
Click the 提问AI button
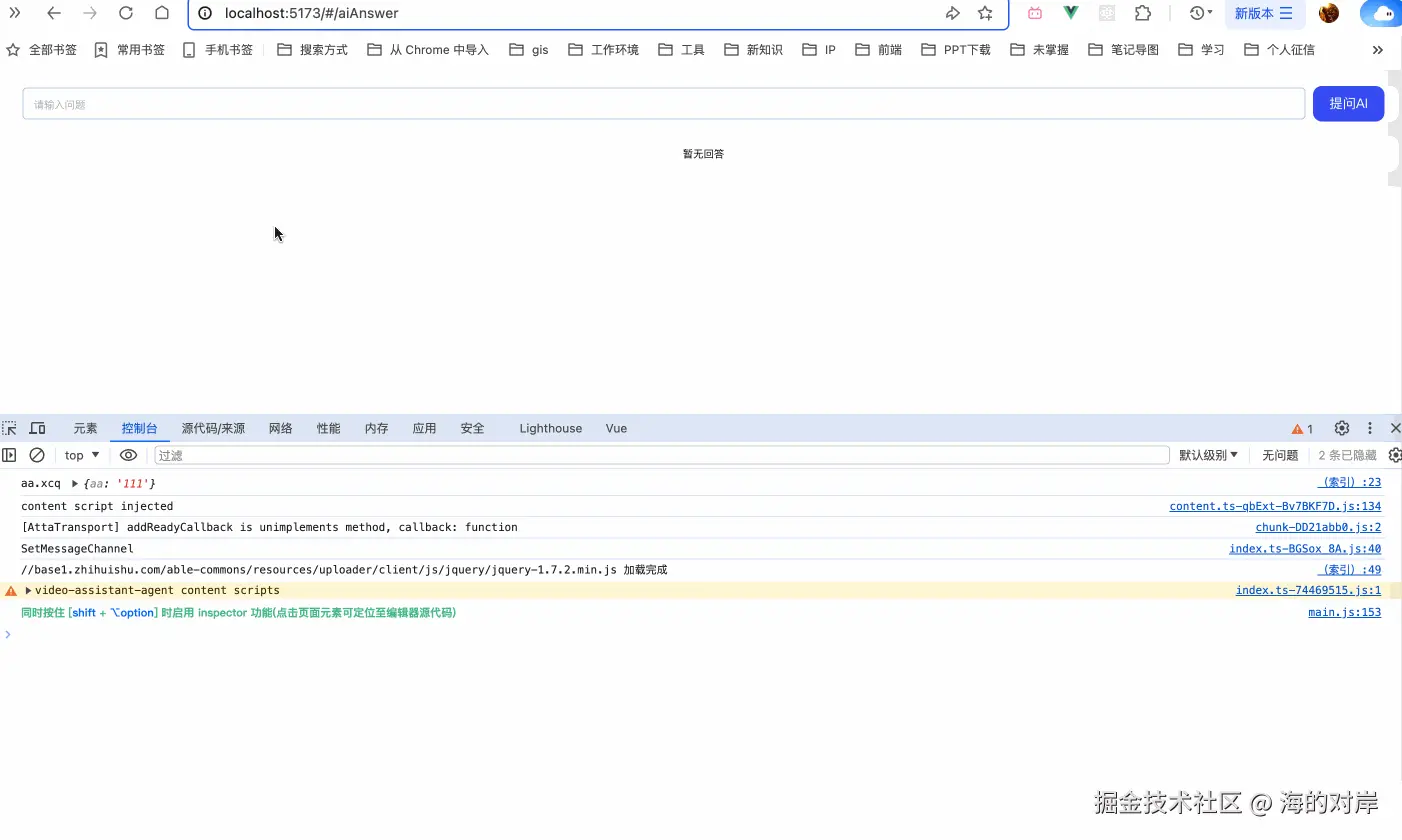tap(1348, 103)
